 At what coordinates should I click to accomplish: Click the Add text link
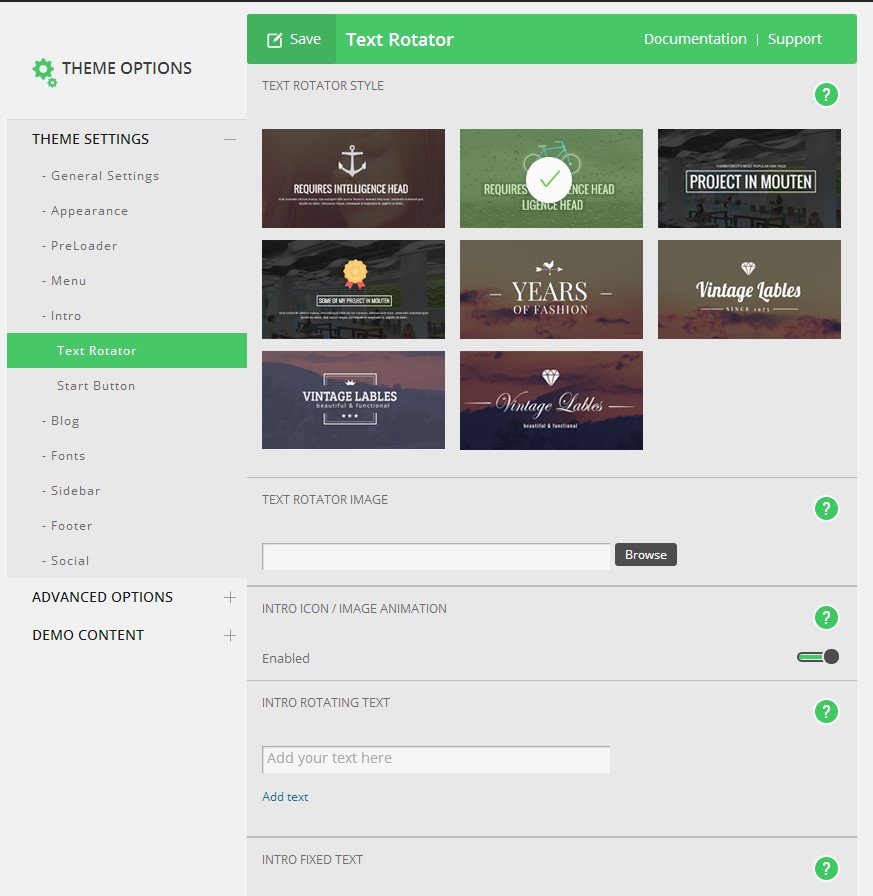pyautogui.click(x=285, y=797)
